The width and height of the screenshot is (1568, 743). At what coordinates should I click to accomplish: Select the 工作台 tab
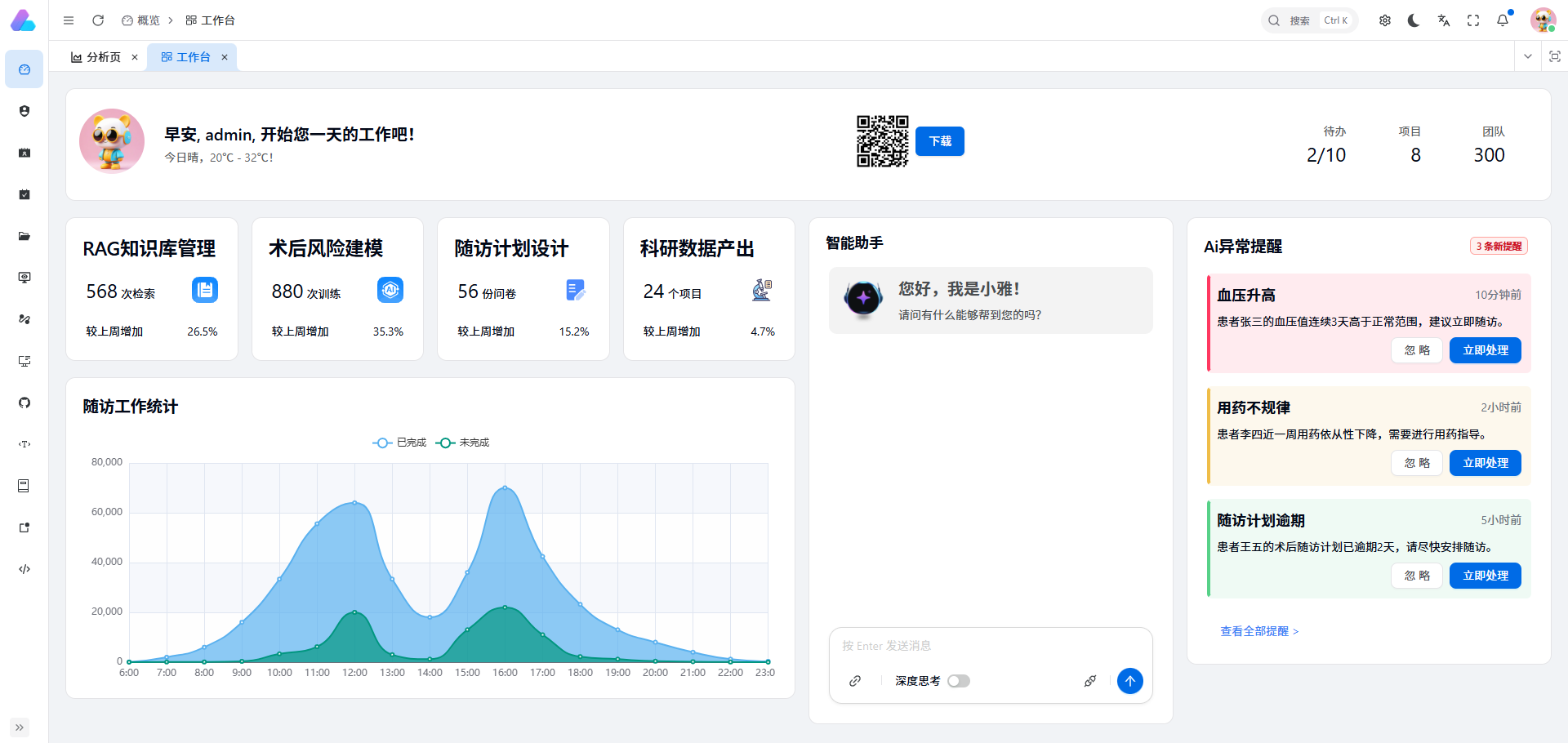tap(186, 57)
